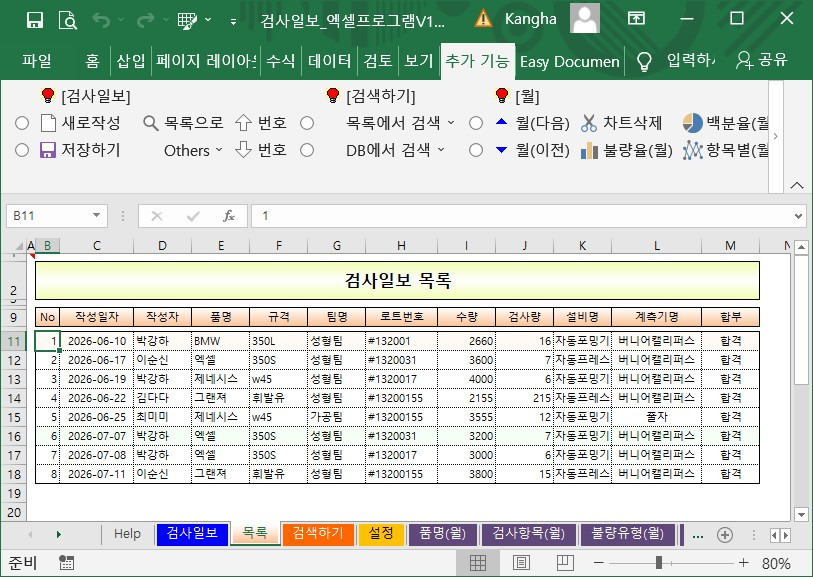813x577 pixels.
Task: Click the 목록으로 magnifier icon
Action: pos(151,123)
